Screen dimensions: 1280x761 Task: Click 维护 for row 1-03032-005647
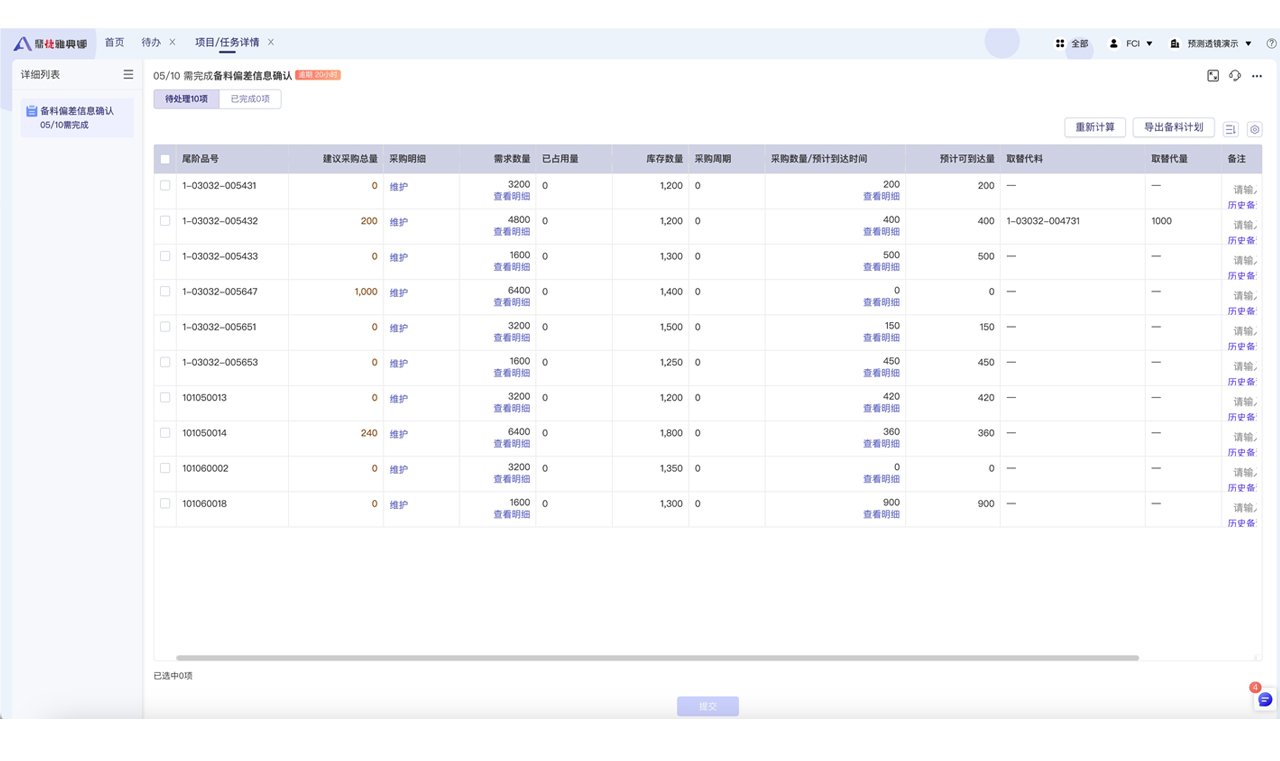[399, 293]
